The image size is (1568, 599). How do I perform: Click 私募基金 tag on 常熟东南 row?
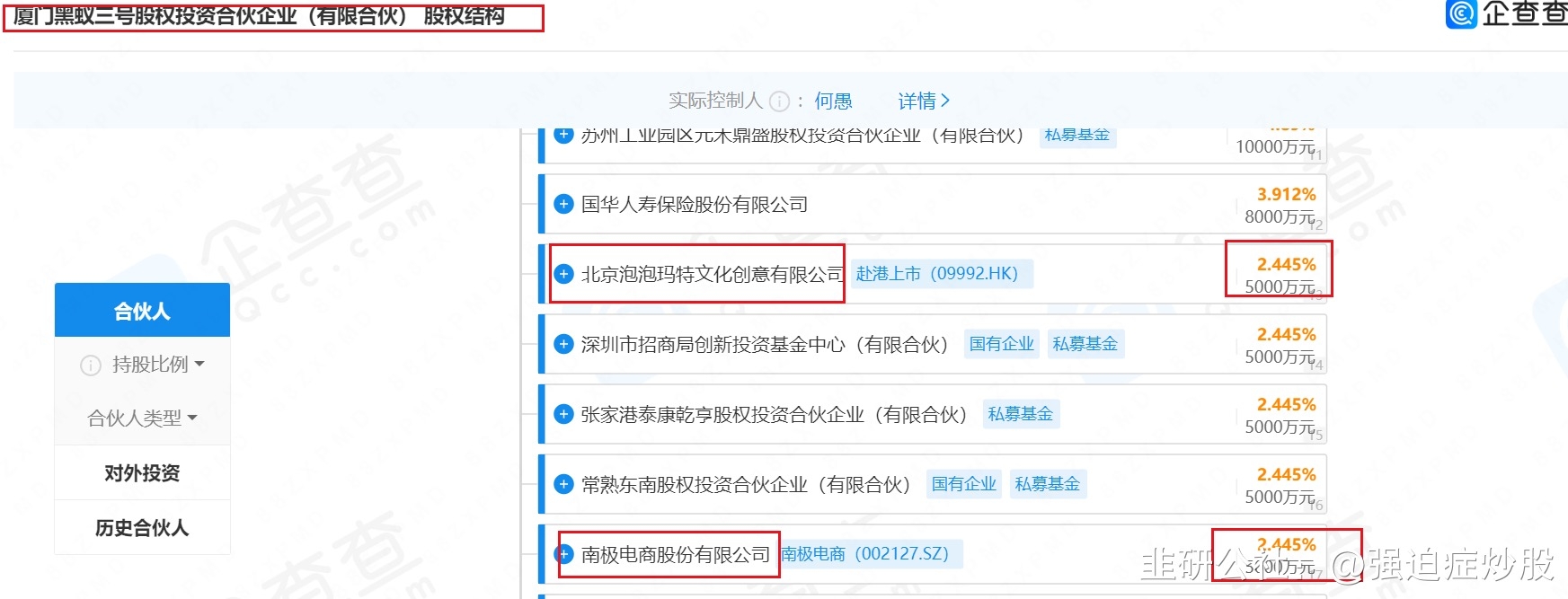click(x=1047, y=483)
